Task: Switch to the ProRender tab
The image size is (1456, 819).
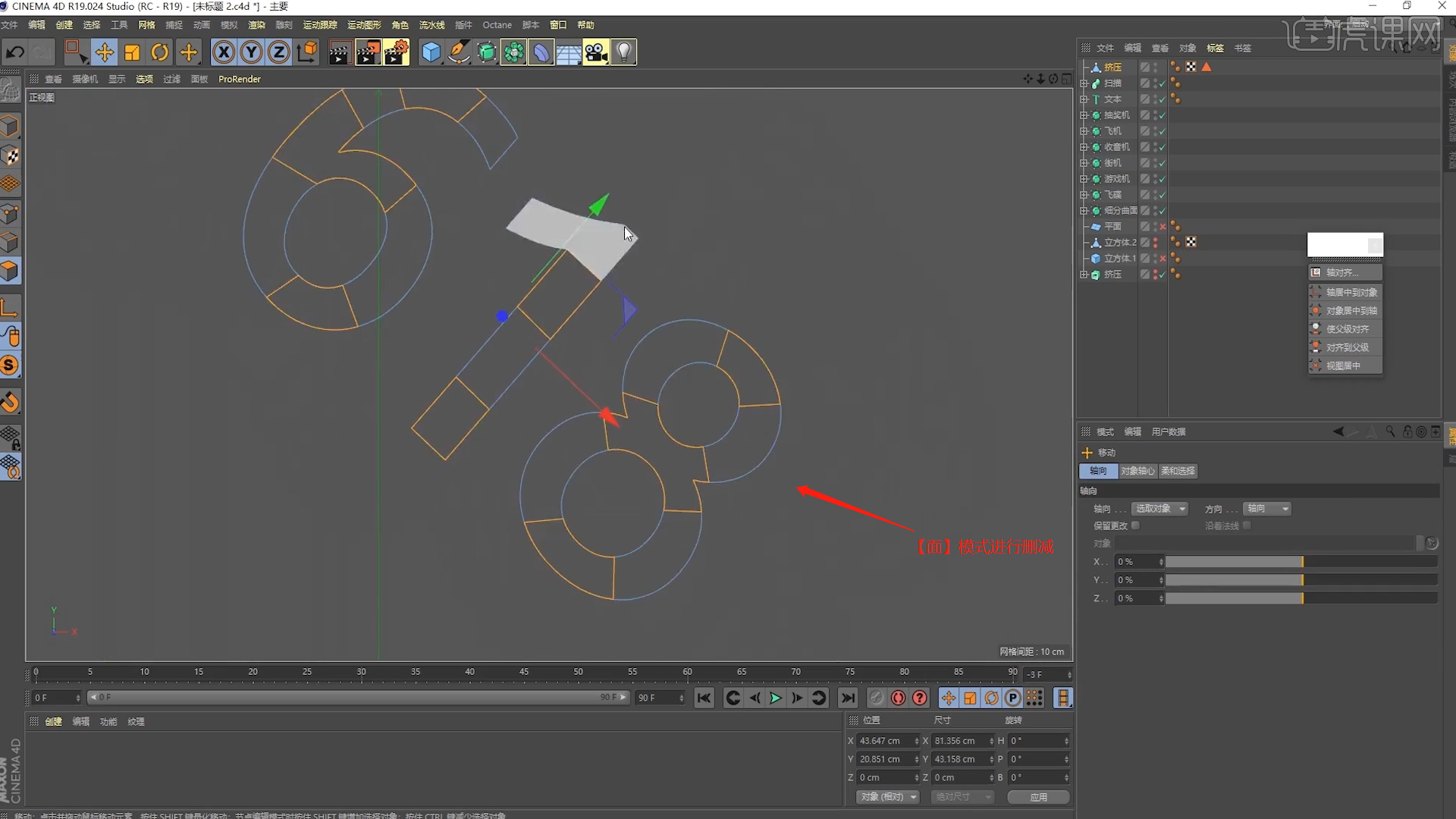Action: [239, 78]
